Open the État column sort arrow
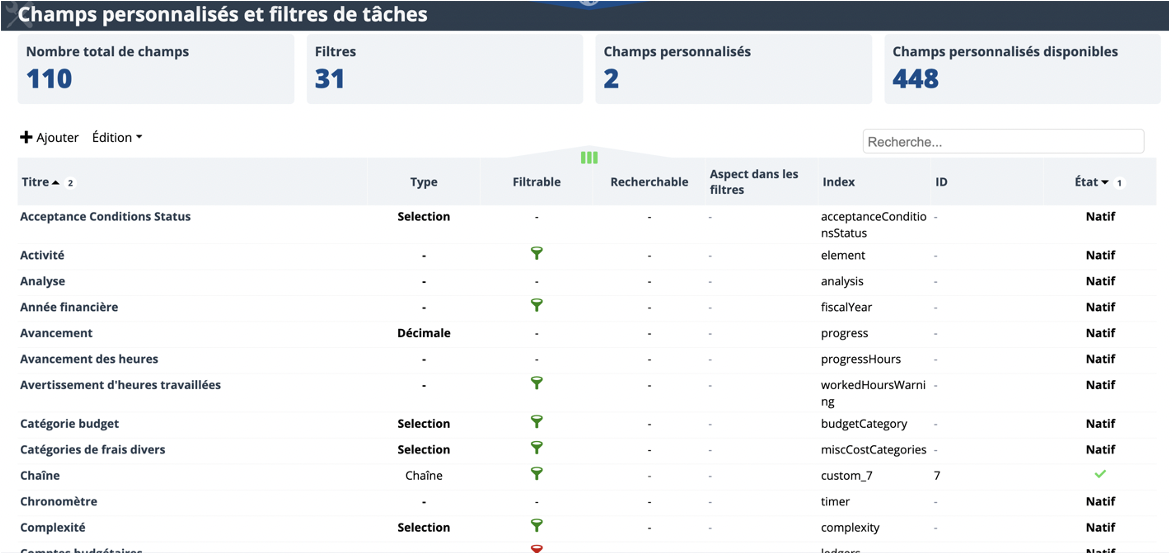The height and width of the screenshot is (556, 1172). (1105, 182)
